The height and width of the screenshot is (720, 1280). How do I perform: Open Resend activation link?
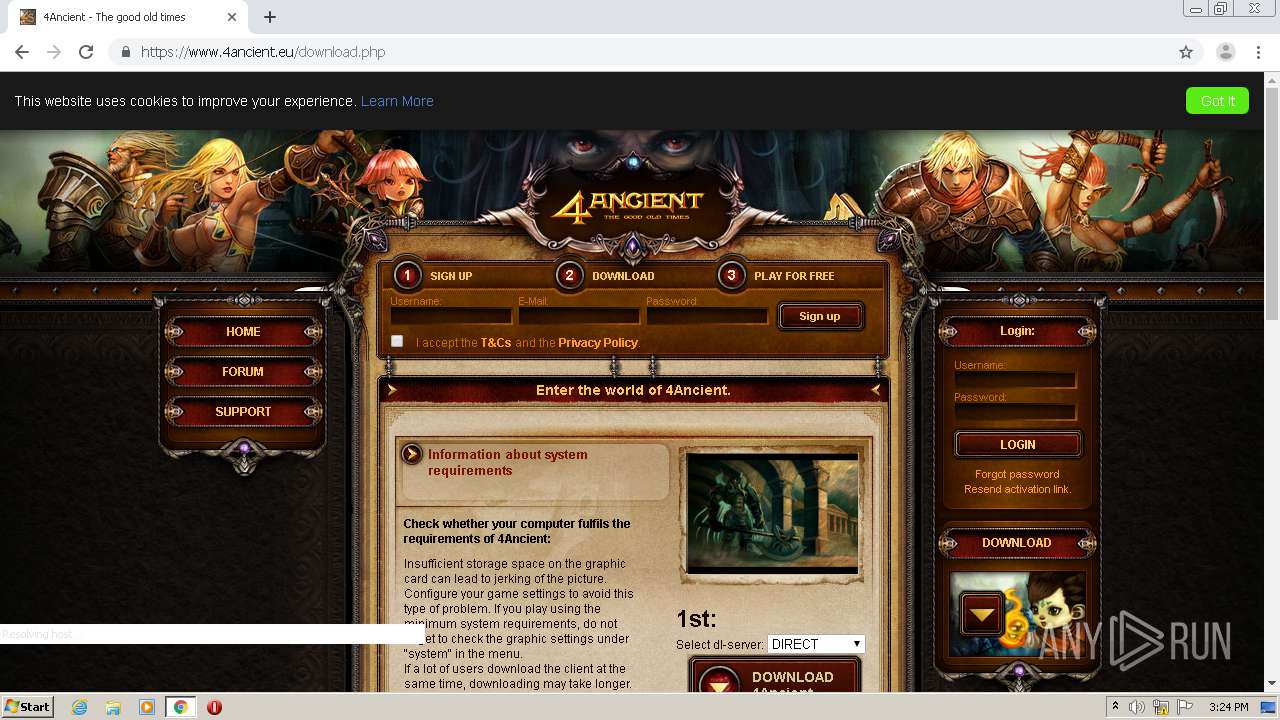coord(1017,489)
